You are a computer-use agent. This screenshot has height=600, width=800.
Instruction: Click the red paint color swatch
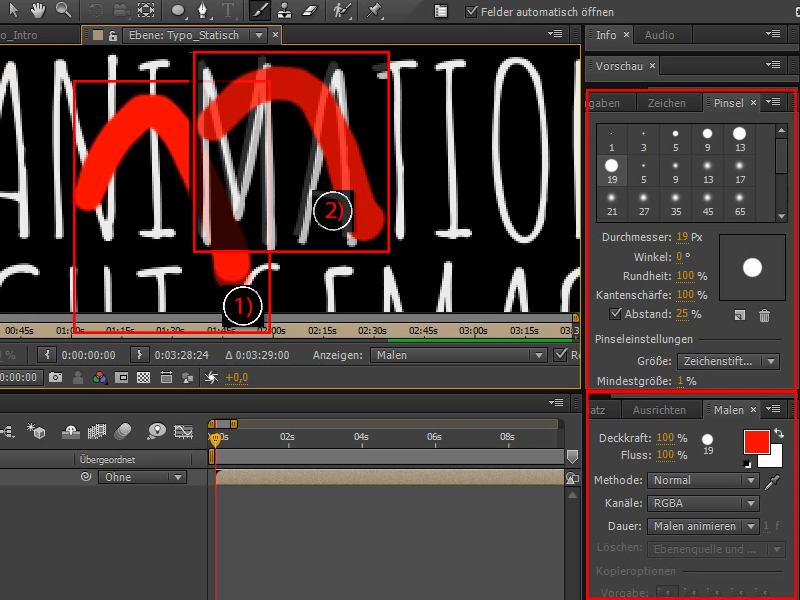pyautogui.click(x=757, y=442)
